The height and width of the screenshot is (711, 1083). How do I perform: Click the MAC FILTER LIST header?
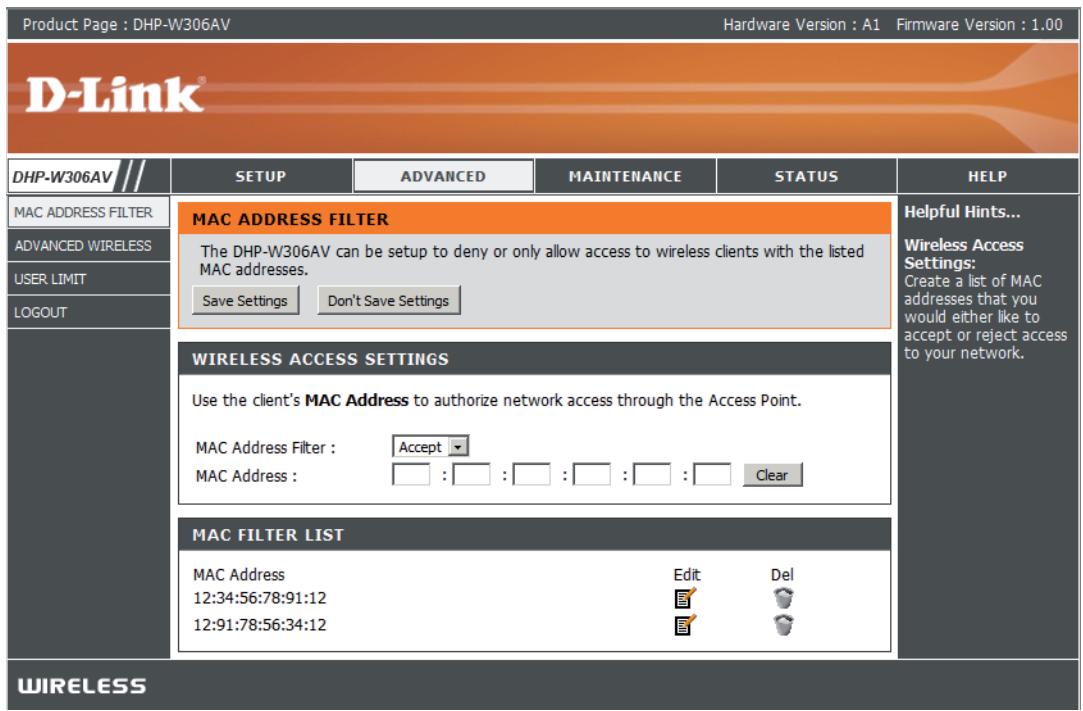click(268, 535)
